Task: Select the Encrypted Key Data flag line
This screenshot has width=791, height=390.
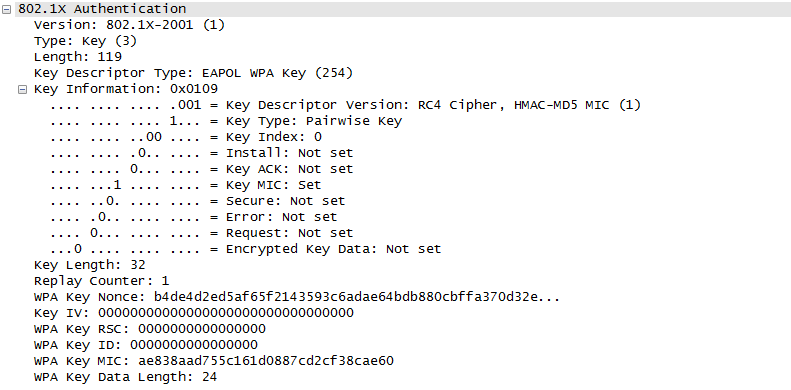Action: tap(246, 249)
